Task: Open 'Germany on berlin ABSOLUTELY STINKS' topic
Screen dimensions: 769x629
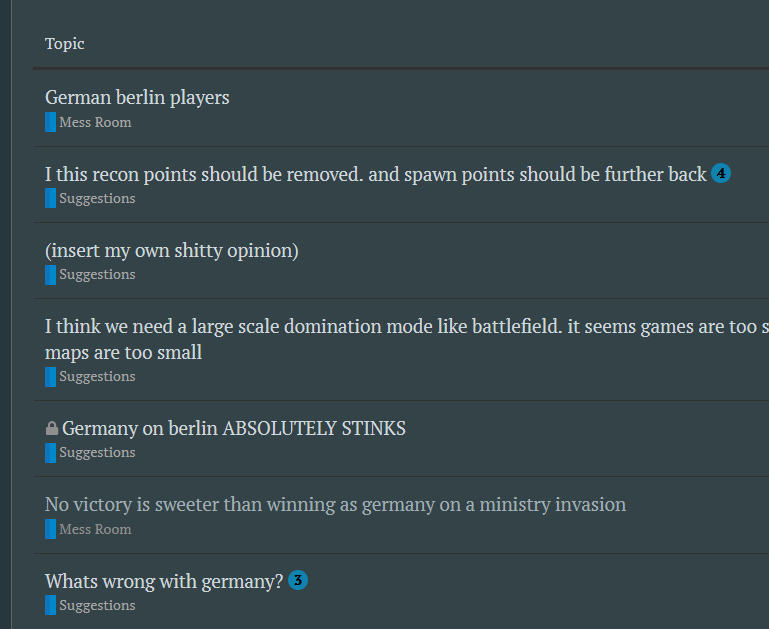Action: (233, 428)
